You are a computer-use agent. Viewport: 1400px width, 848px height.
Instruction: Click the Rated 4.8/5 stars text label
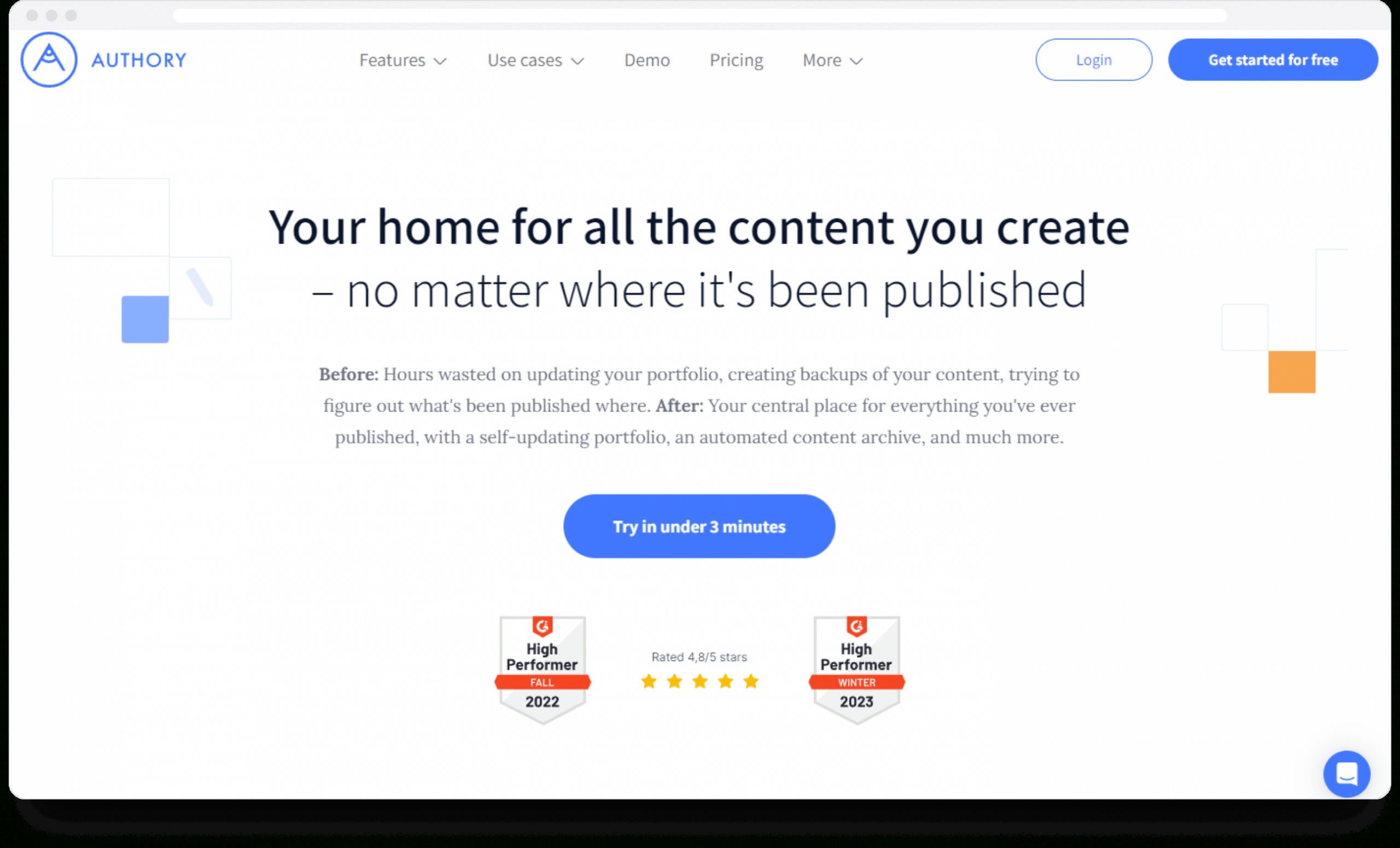coord(699,657)
